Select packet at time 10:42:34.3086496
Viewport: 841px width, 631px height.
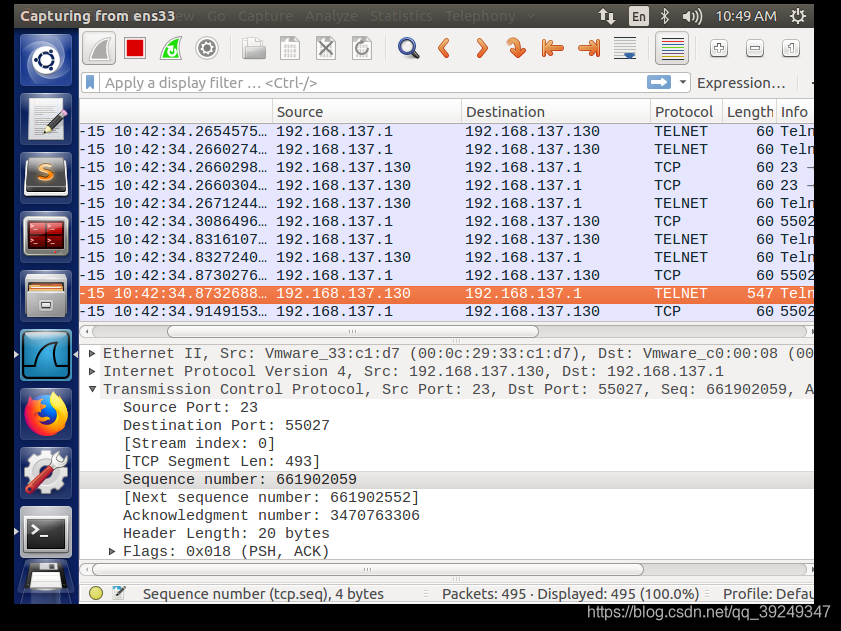click(x=446, y=222)
